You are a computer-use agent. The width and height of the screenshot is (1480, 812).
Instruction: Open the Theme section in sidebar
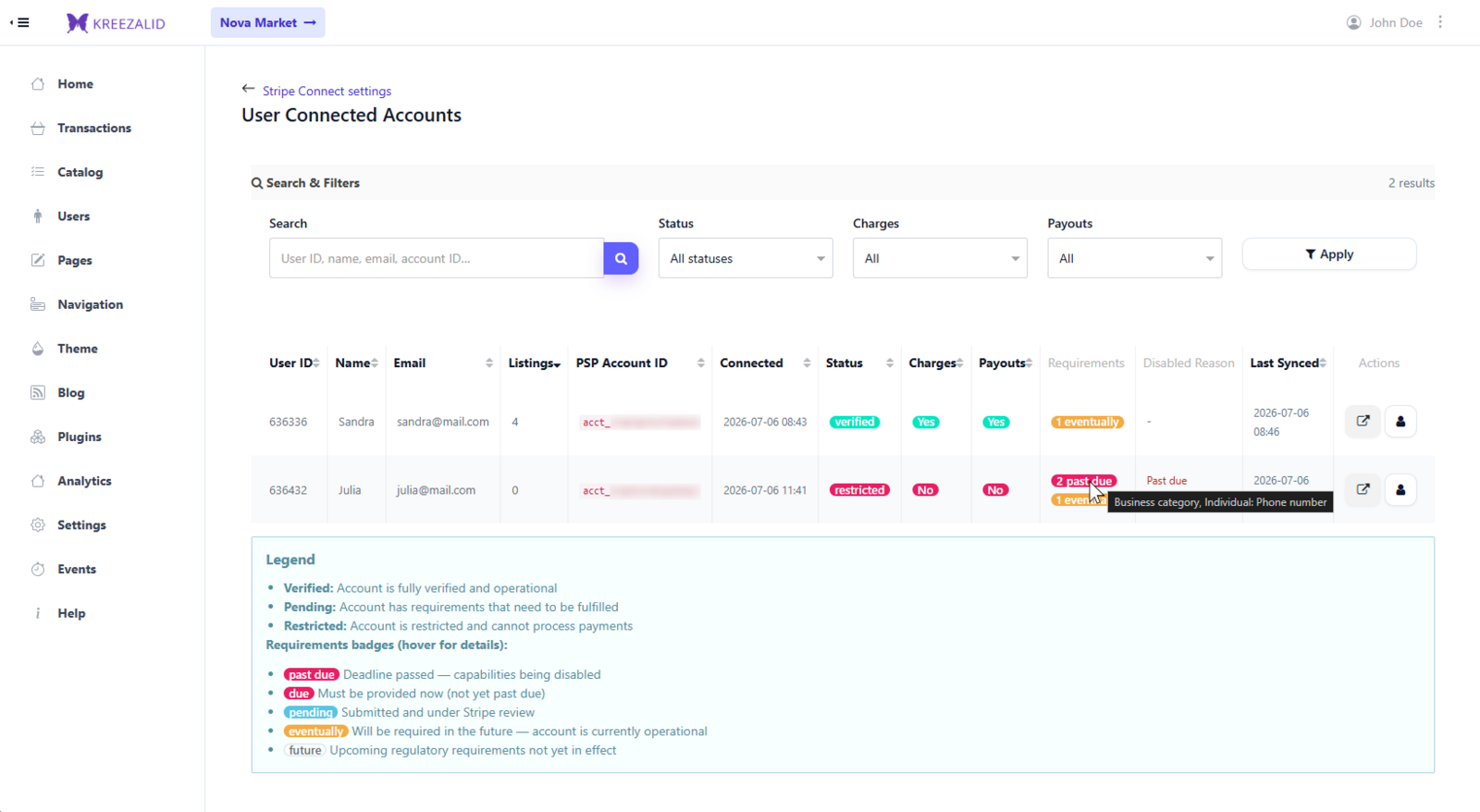coord(77,349)
